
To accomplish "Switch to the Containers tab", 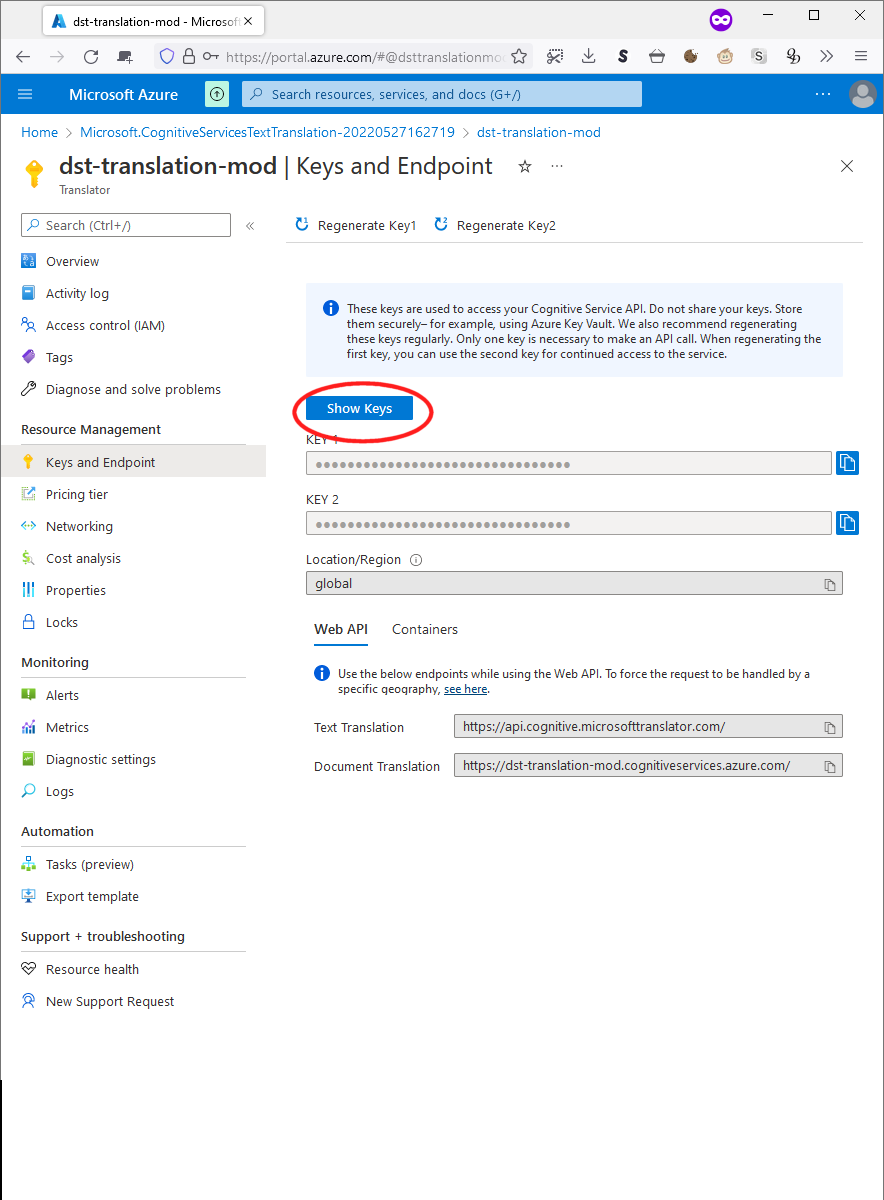I will point(425,630).
